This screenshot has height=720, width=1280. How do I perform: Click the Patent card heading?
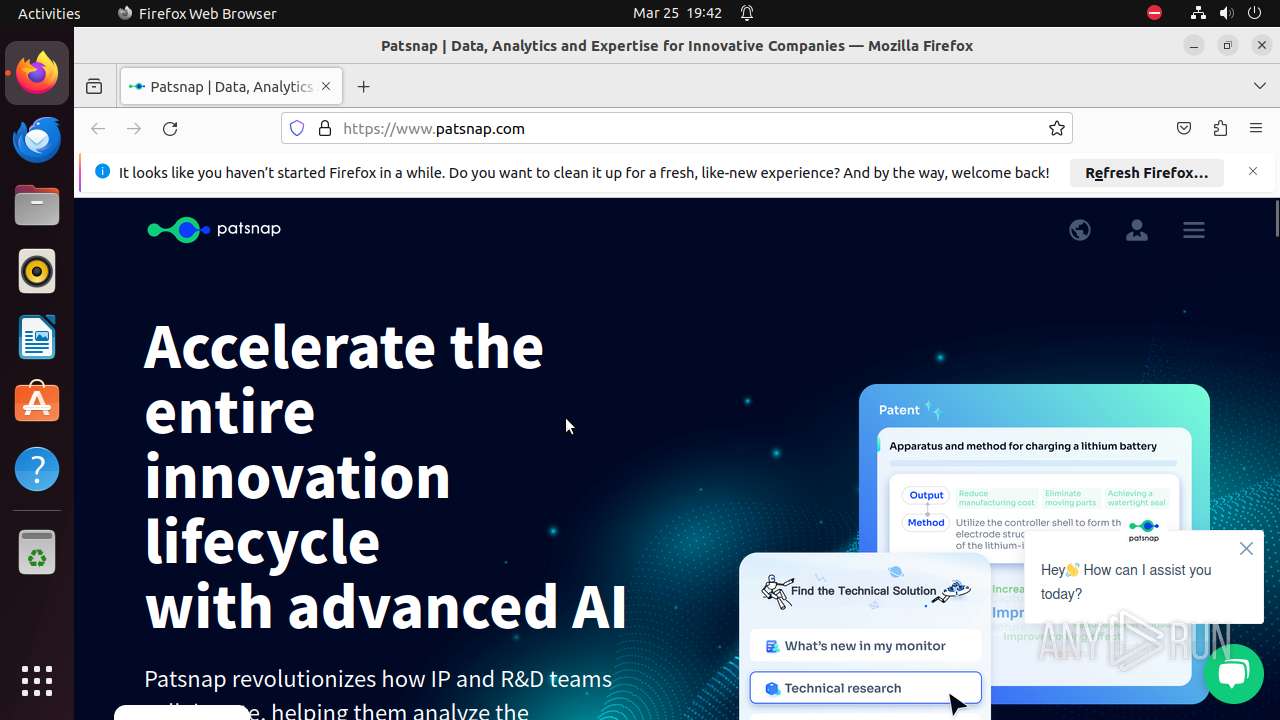pyautogui.click(x=899, y=410)
